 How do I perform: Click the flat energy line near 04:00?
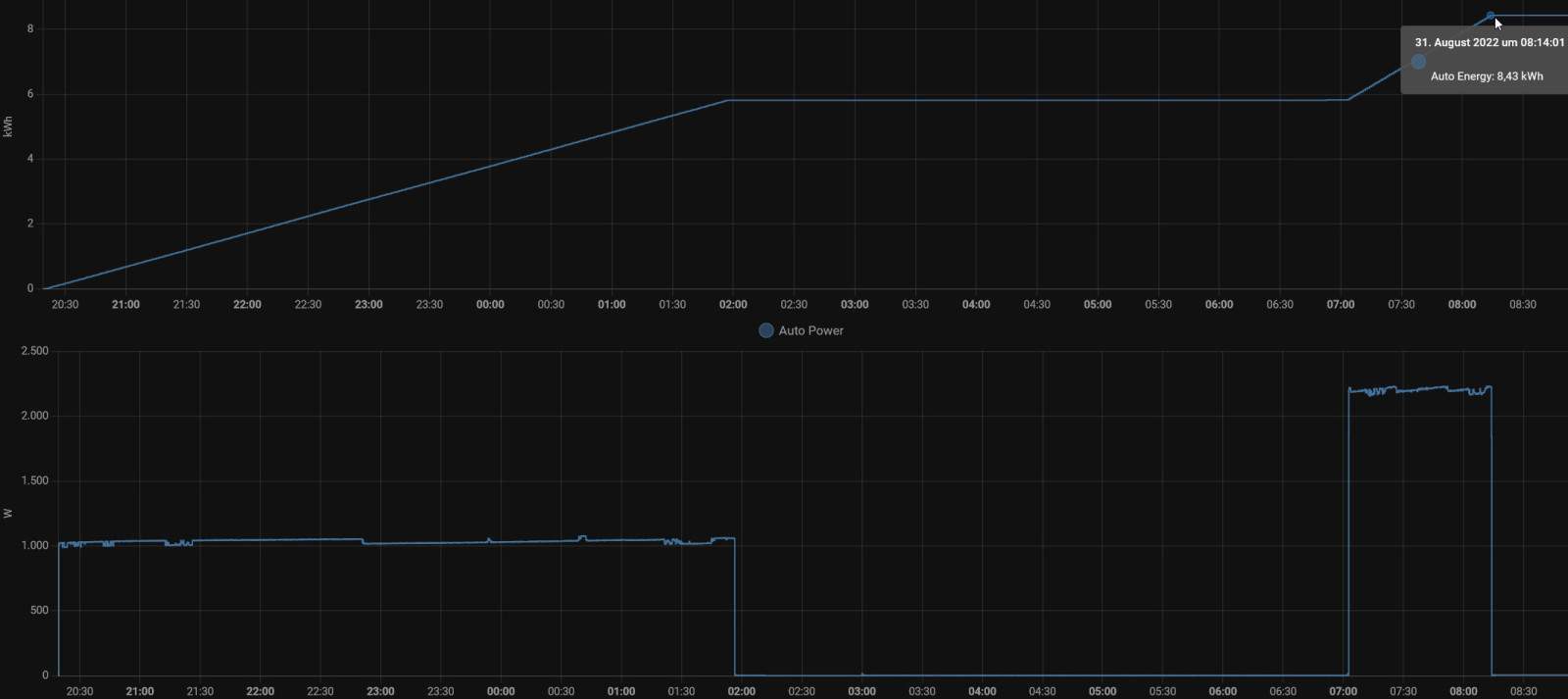click(976, 100)
